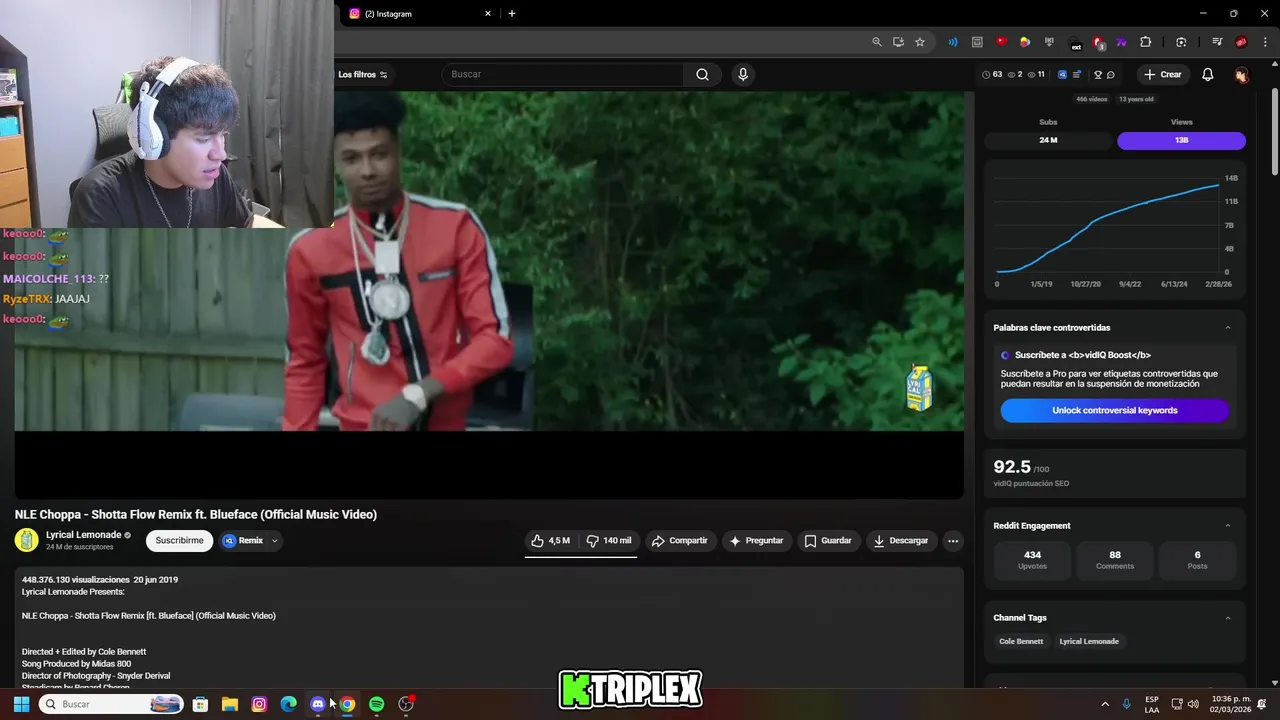
Task: Open the media control music note icon
Action: coord(1217,42)
